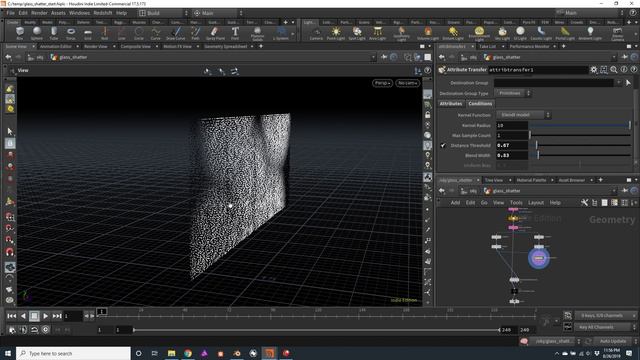
Task: Add a Spot Light from shelf
Action: point(357,33)
